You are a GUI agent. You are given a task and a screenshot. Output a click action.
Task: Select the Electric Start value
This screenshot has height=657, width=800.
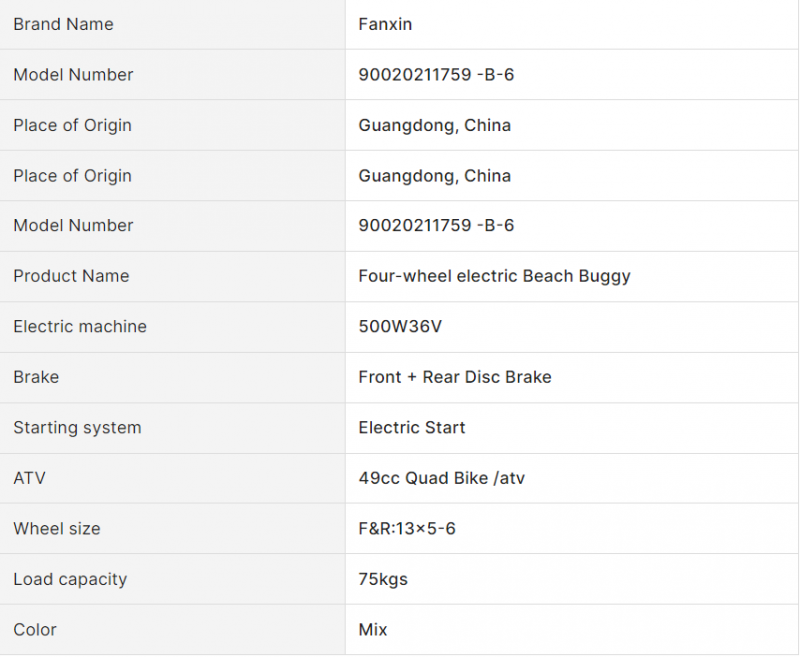(x=412, y=427)
